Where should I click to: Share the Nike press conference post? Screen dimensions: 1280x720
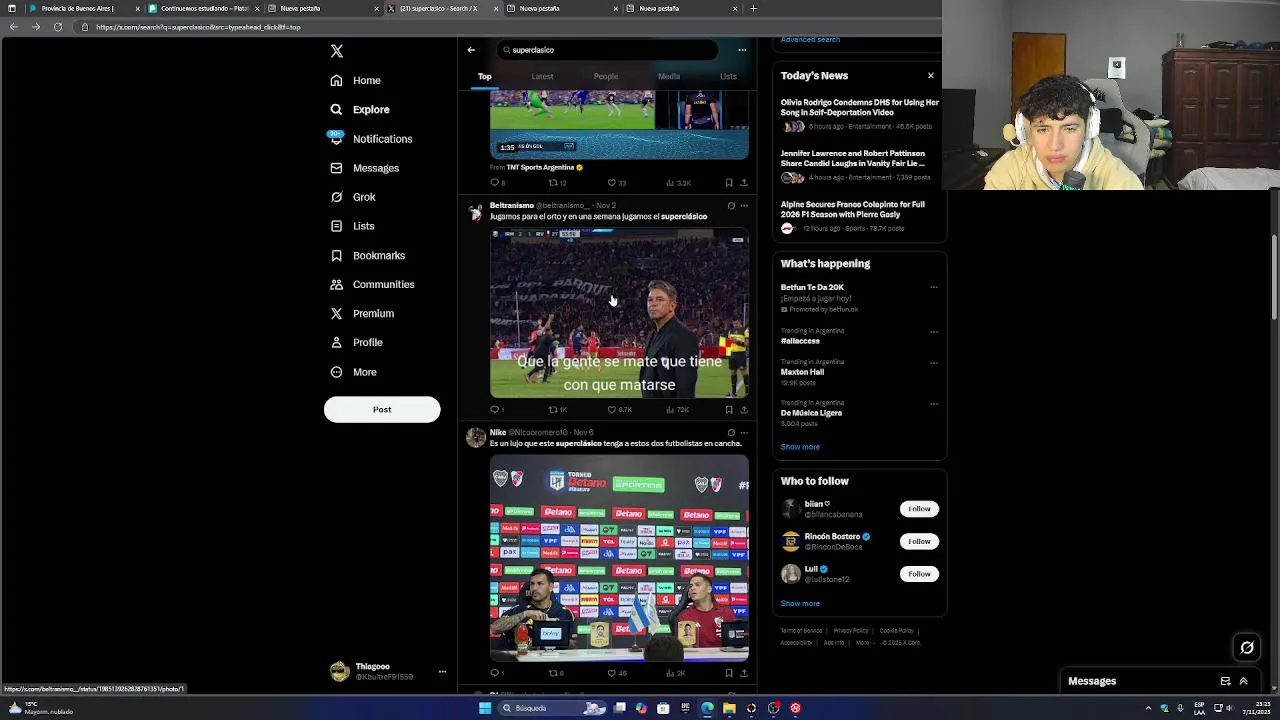pyautogui.click(x=743, y=673)
